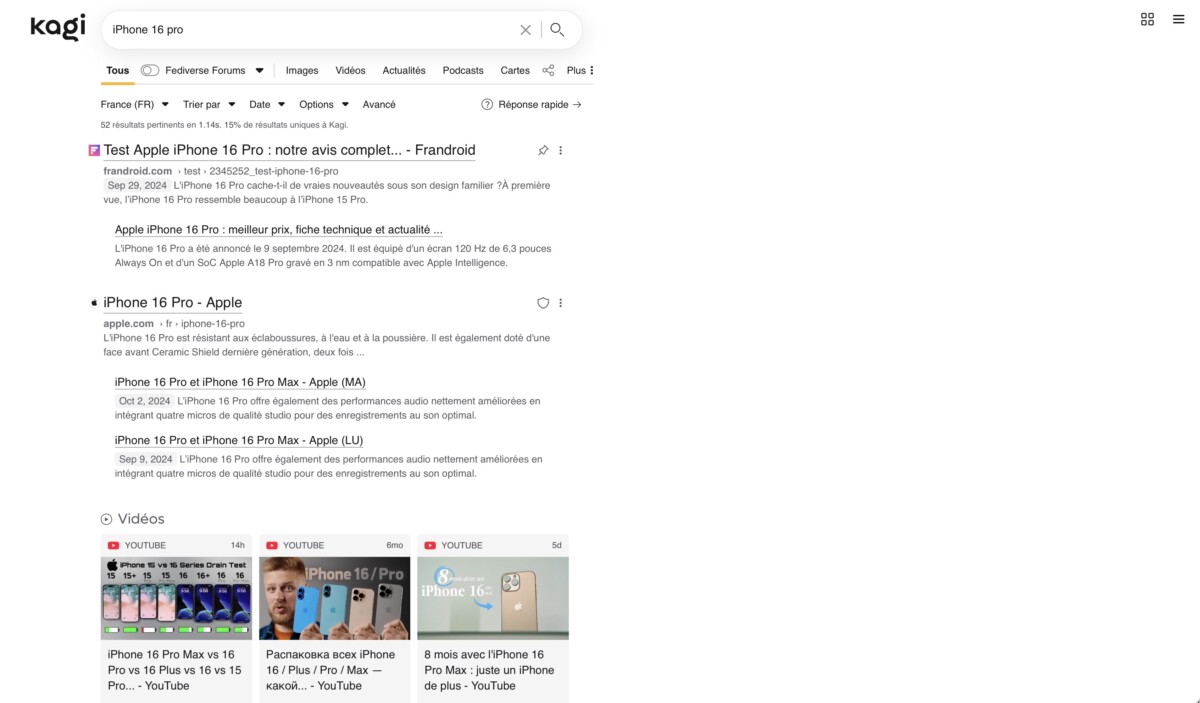Click YouTube icon on Распаковка video card

coord(272,545)
